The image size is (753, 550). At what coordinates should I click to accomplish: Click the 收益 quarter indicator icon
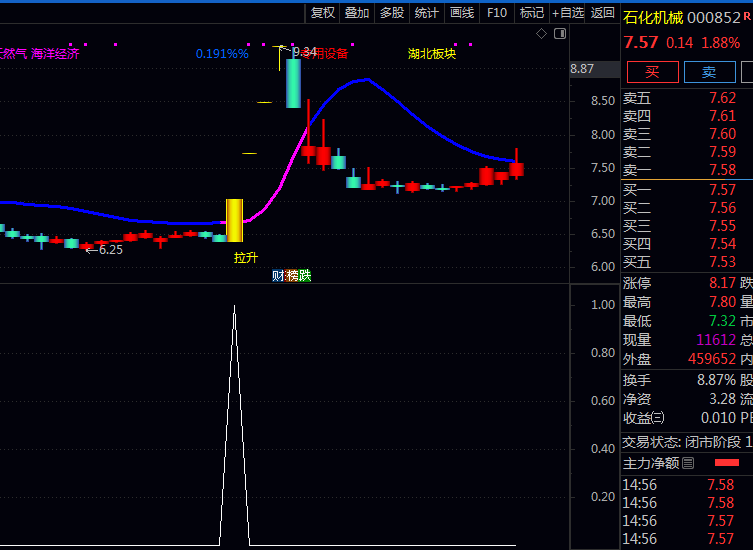(x=658, y=418)
